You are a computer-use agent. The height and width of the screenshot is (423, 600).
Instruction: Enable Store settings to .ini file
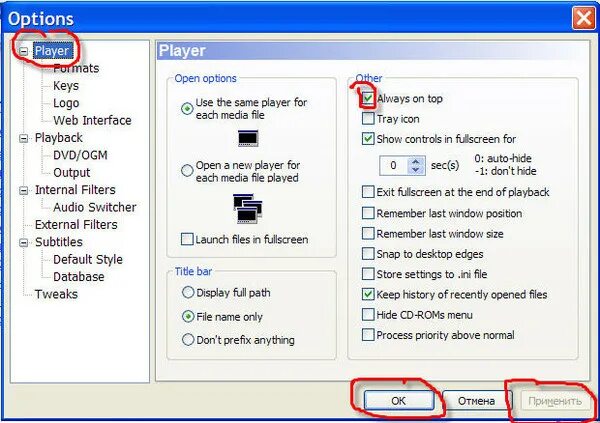point(368,274)
